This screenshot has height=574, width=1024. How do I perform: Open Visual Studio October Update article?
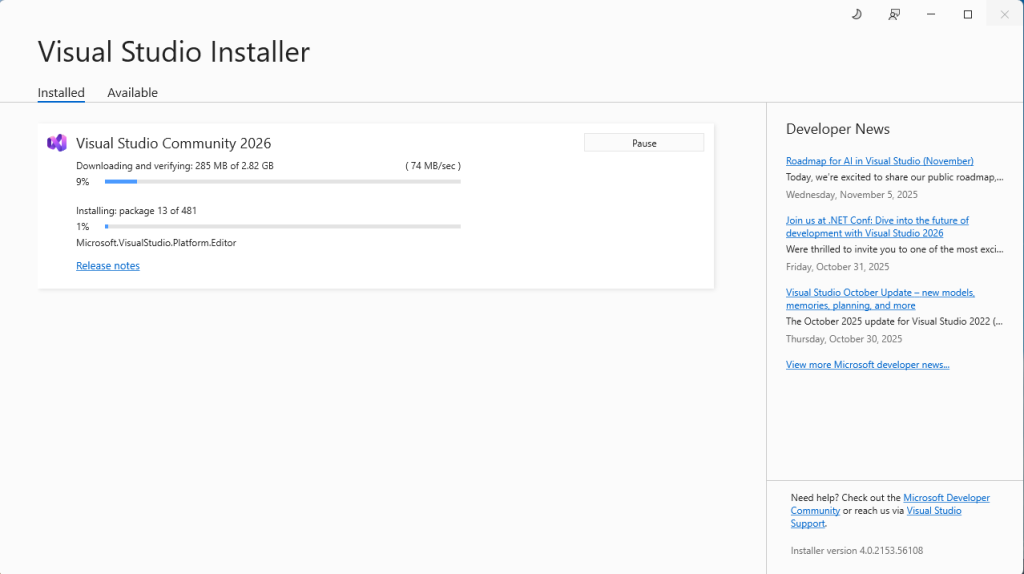pos(880,299)
